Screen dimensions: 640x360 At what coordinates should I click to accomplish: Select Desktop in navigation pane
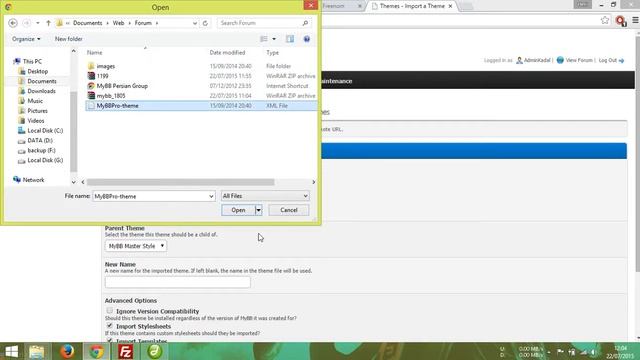click(38, 71)
